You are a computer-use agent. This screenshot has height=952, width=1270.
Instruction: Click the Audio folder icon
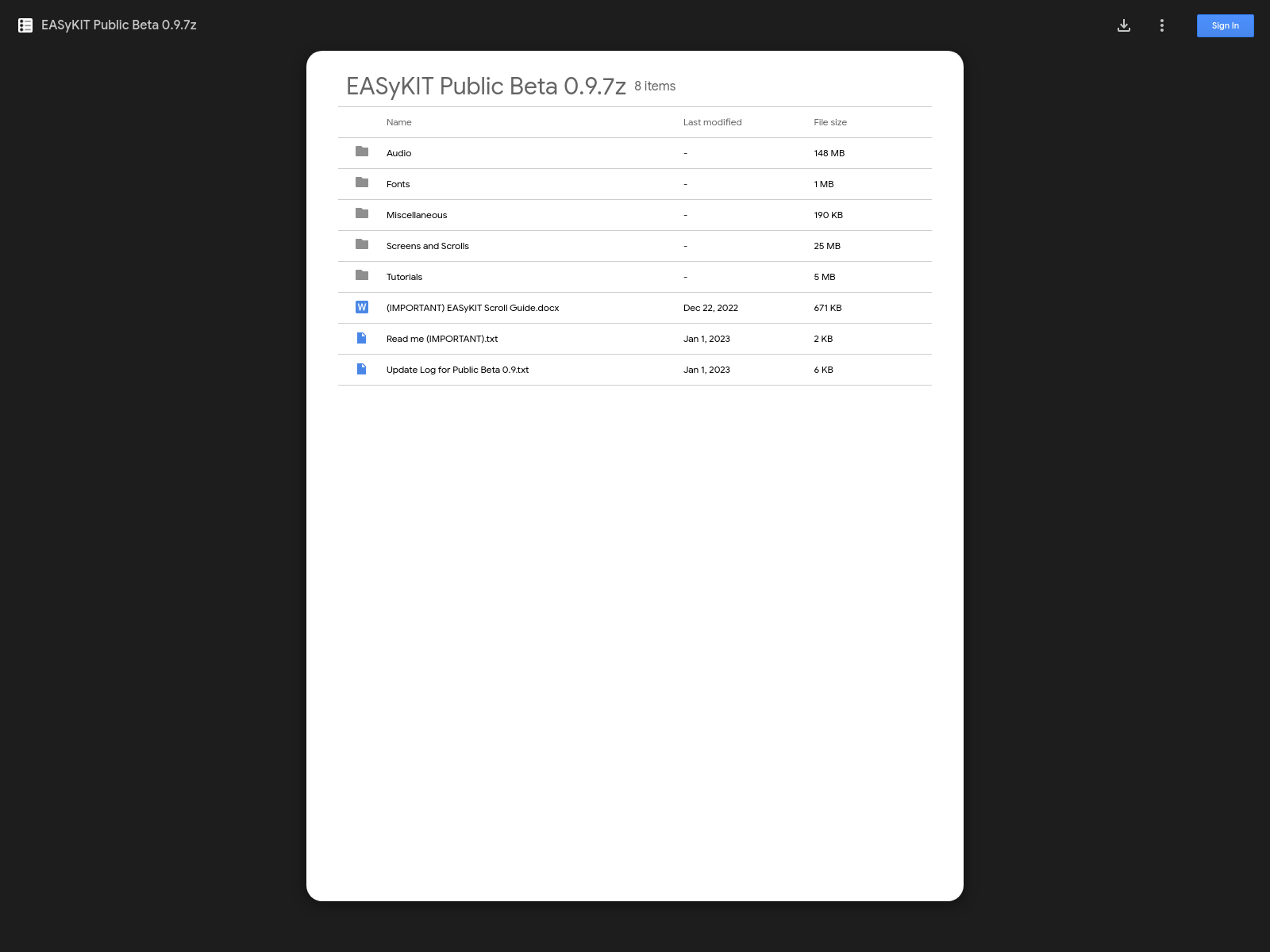coord(362,152)
